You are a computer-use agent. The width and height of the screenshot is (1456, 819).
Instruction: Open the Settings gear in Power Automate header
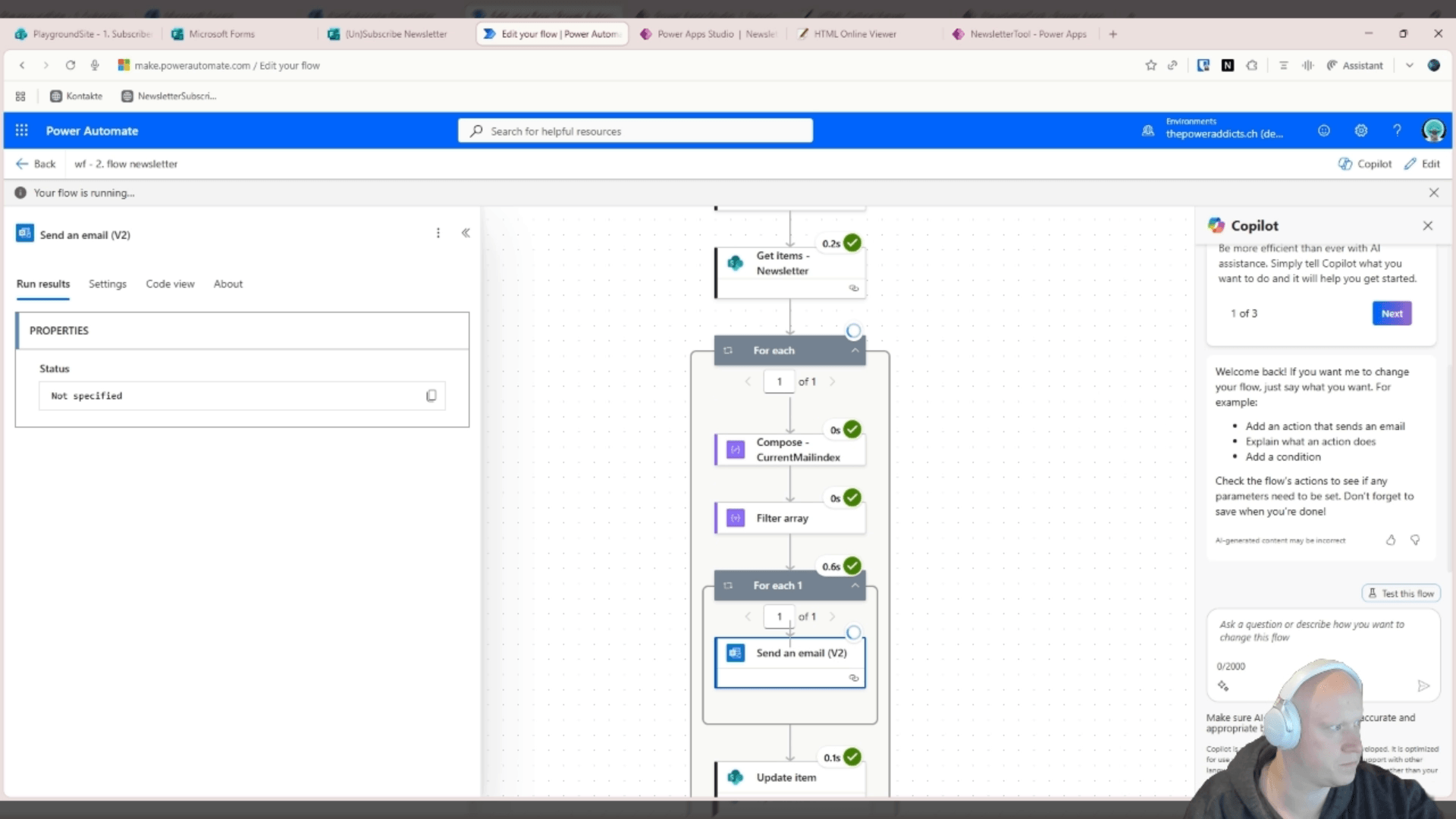tap(1360, 130)
